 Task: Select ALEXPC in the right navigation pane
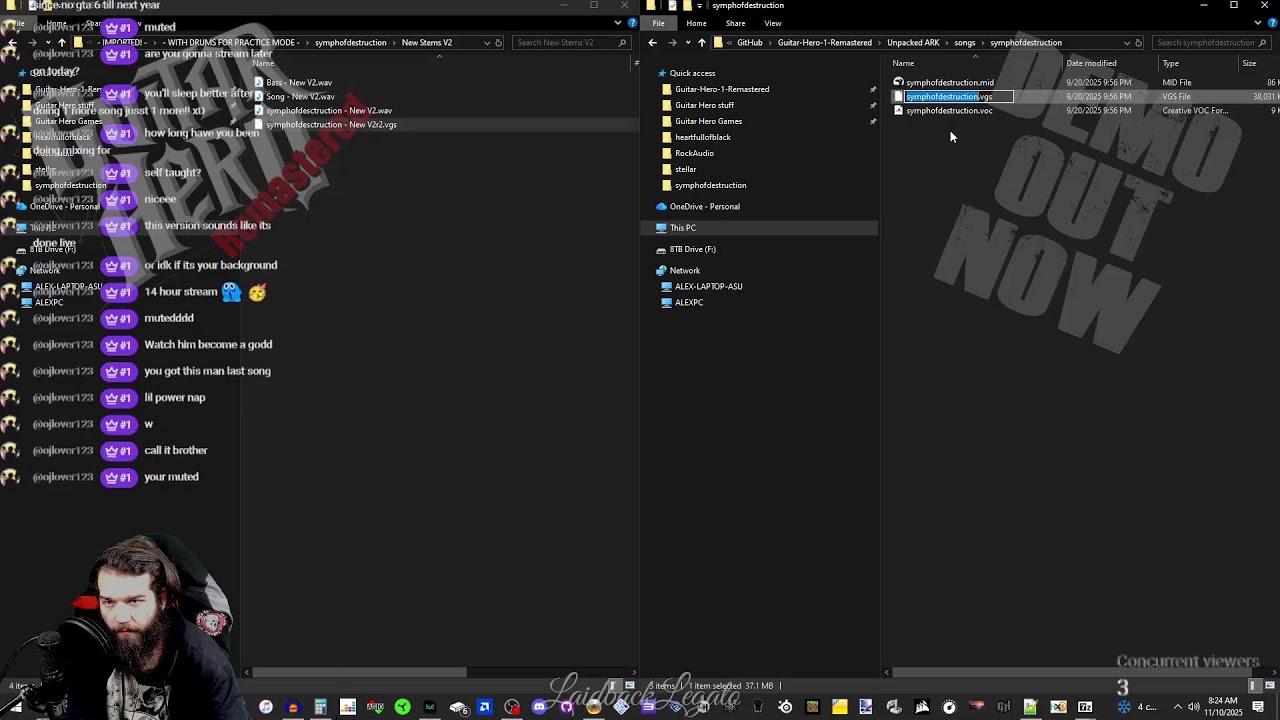point(688,303)
